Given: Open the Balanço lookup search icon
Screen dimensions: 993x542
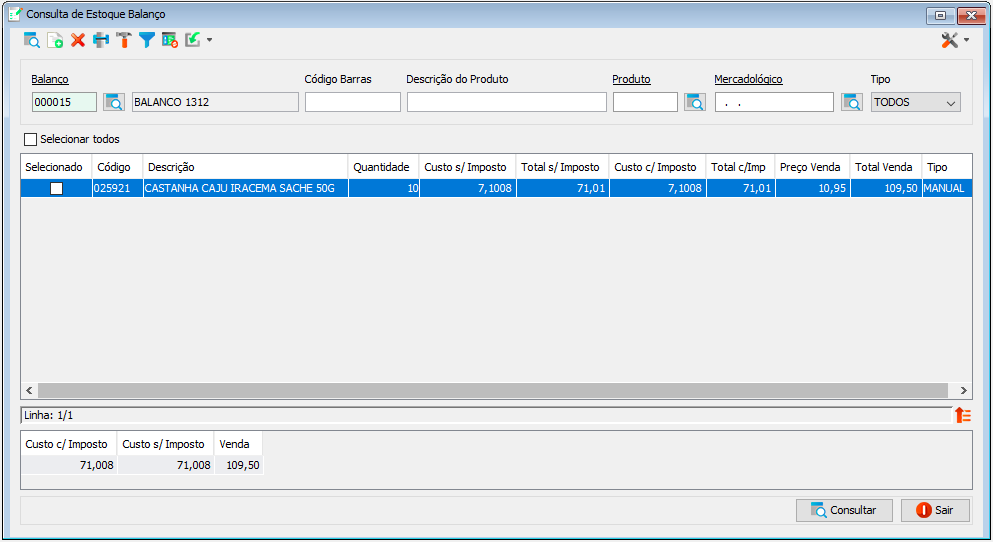Looking at the screenshot, I should pos(114,102).
